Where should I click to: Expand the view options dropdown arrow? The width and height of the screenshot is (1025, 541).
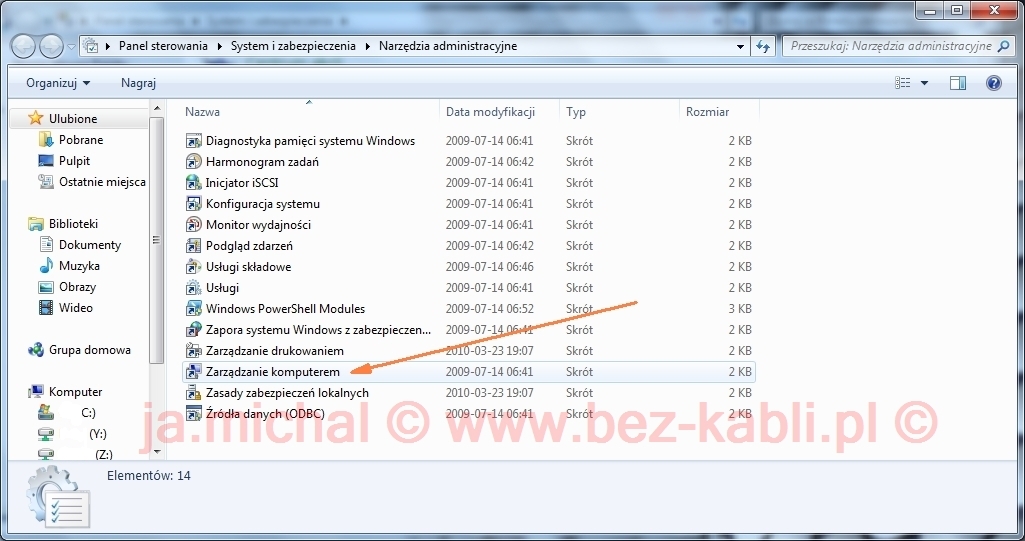(x=924, y=83)
